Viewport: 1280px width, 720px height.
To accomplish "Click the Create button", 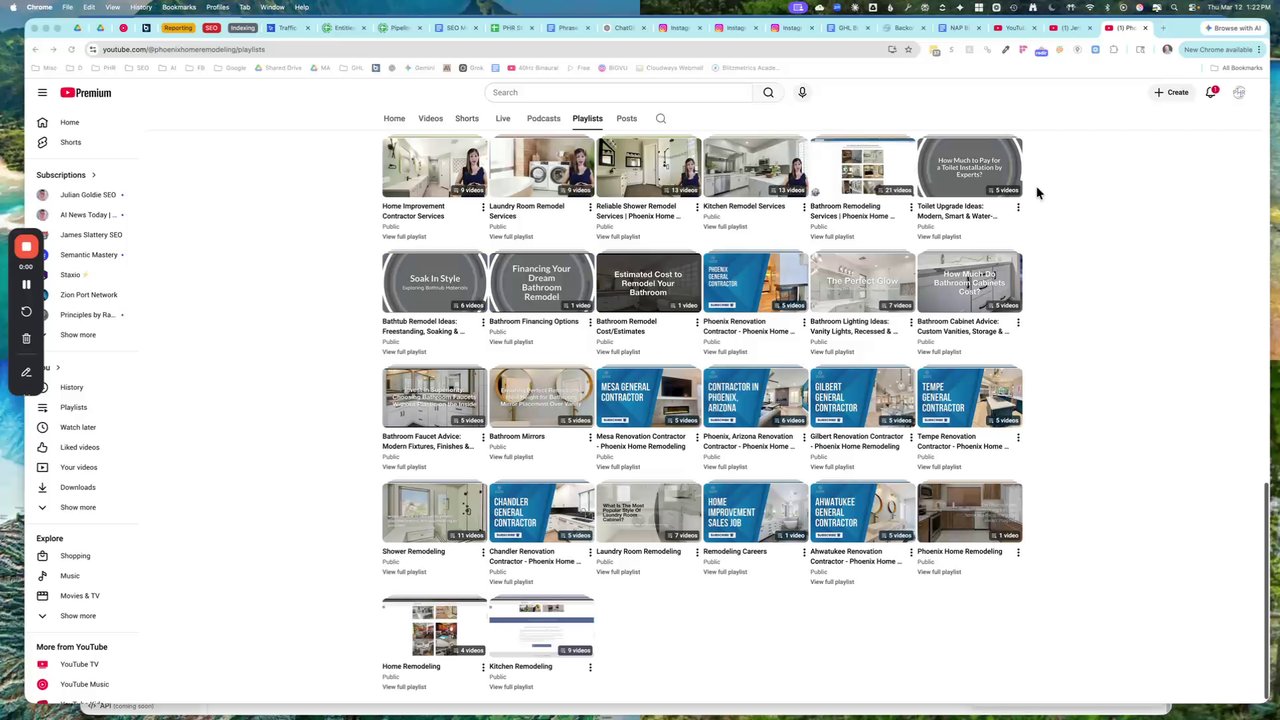I will [1171, 93].
